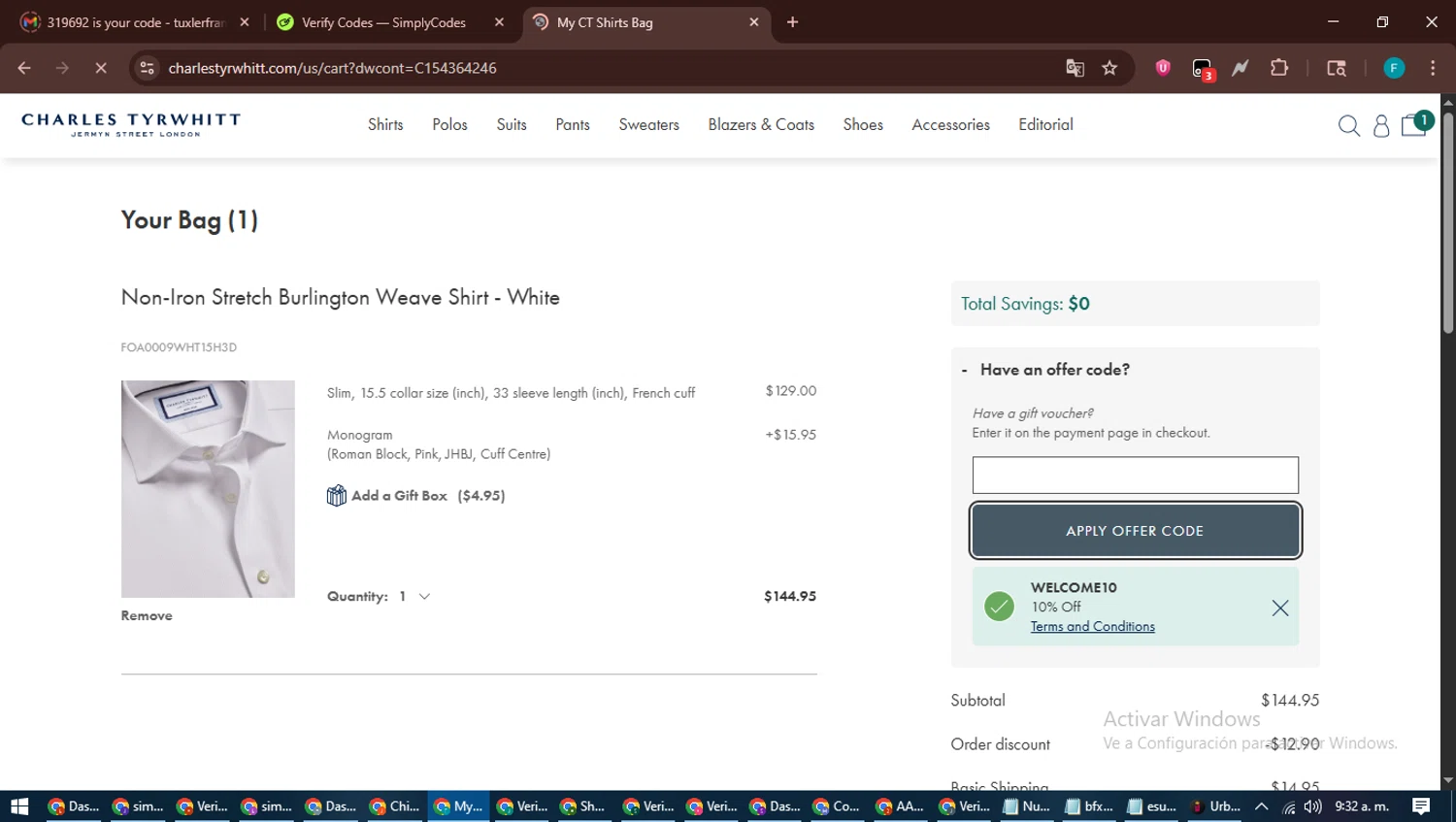The image size is (1456, 822).
Task: Close the Verify Codes SimplyCodes tab
Action: 499,22
